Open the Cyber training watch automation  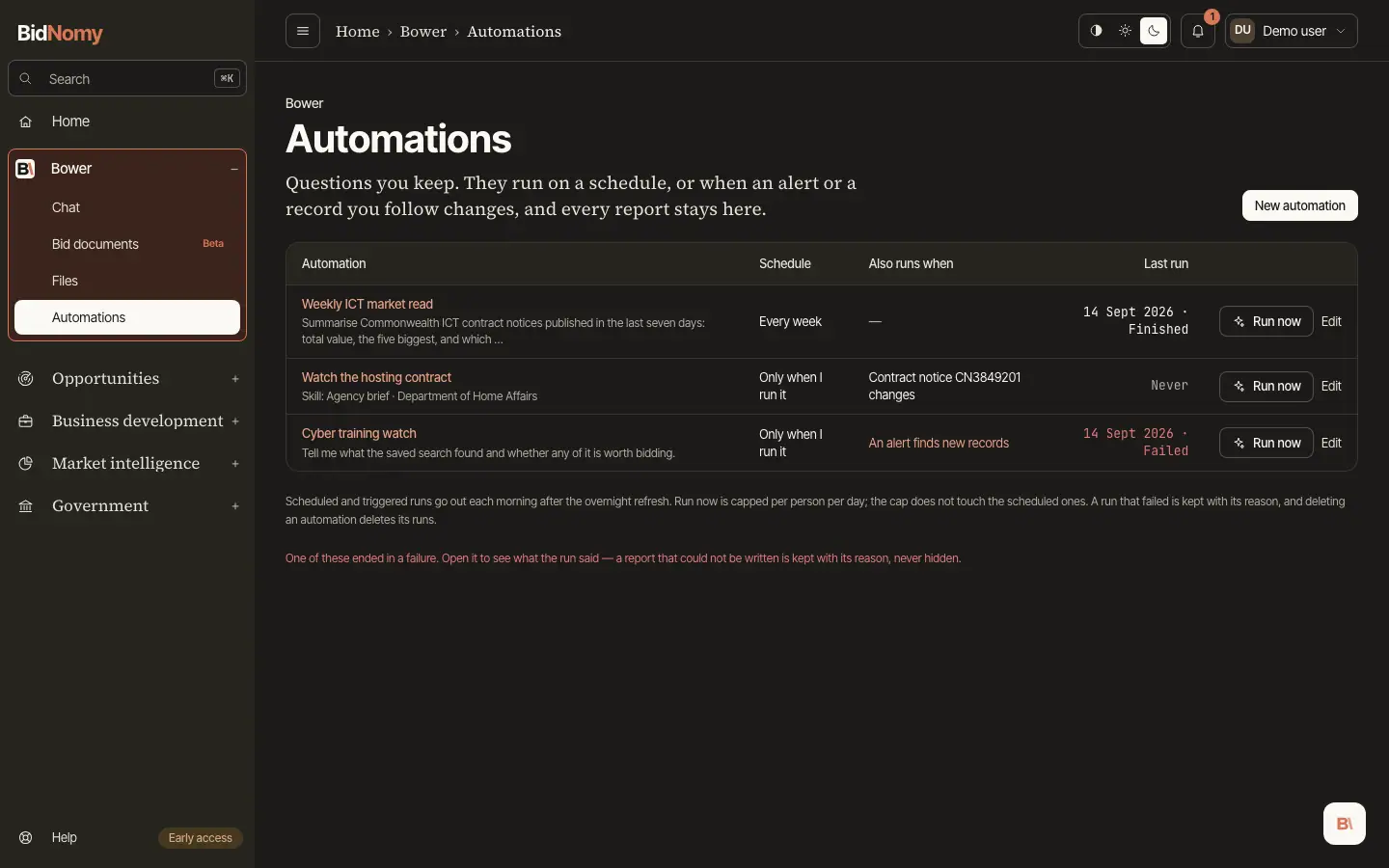click(x=359, y=433)
